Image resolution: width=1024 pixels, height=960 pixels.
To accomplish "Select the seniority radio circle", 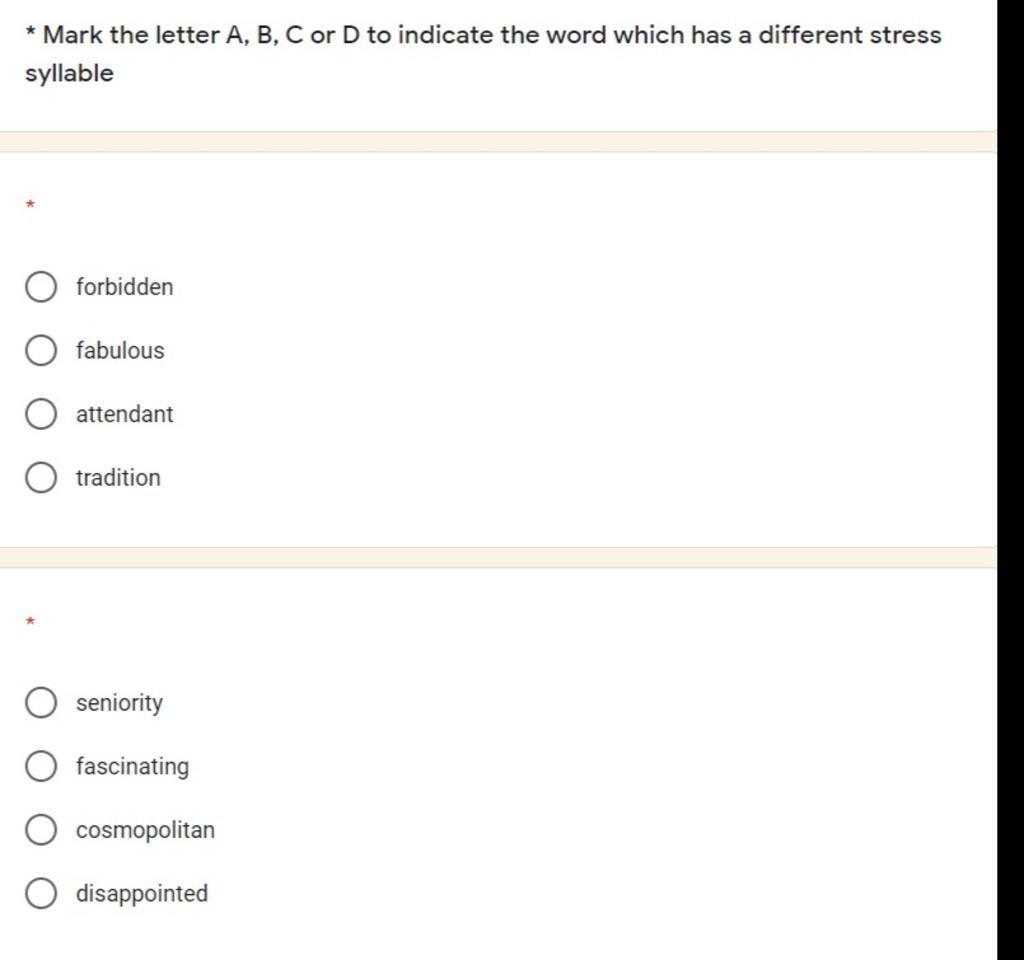I will pos(40,702).
